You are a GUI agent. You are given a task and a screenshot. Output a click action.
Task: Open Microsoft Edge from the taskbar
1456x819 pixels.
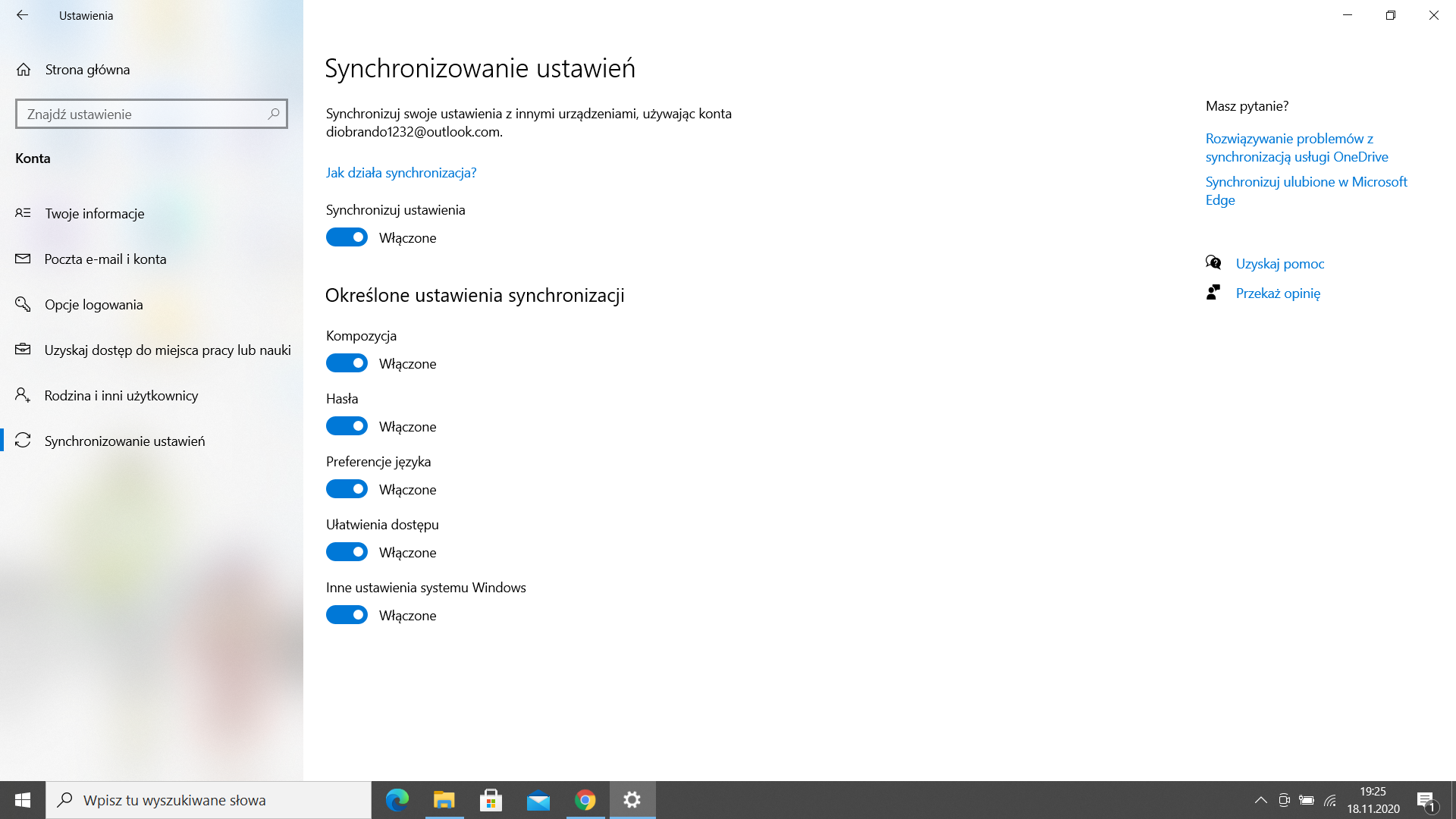coord(397,800)
